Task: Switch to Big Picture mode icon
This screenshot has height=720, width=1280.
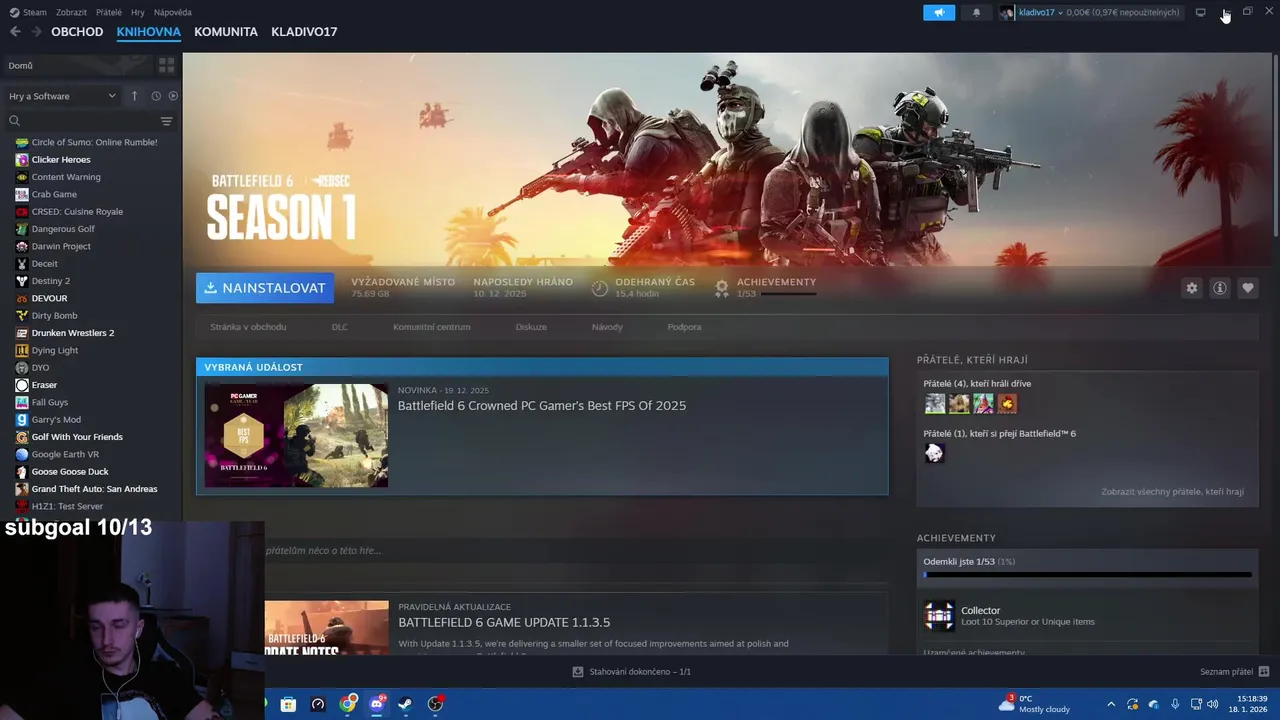Action: [x=1200, y=12]
